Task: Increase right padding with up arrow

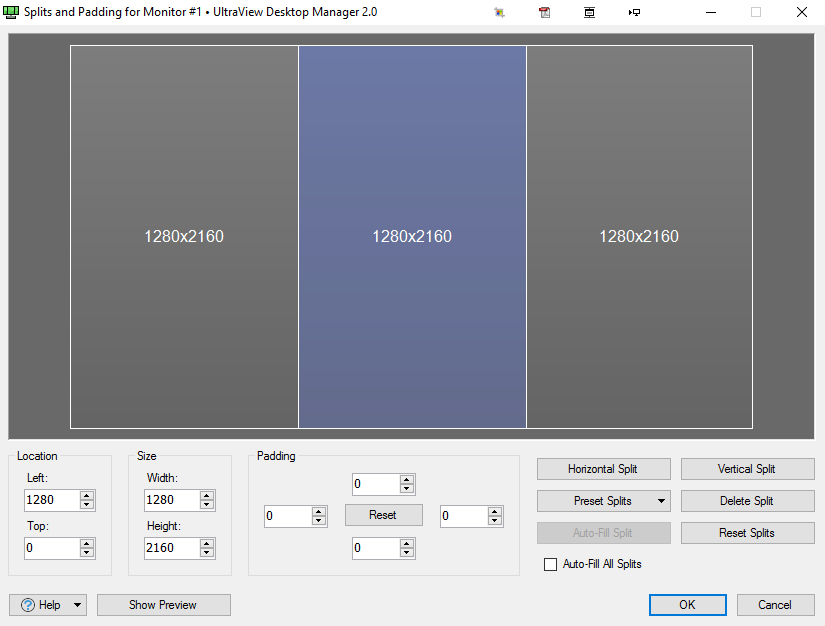Action: coord(494,512)
